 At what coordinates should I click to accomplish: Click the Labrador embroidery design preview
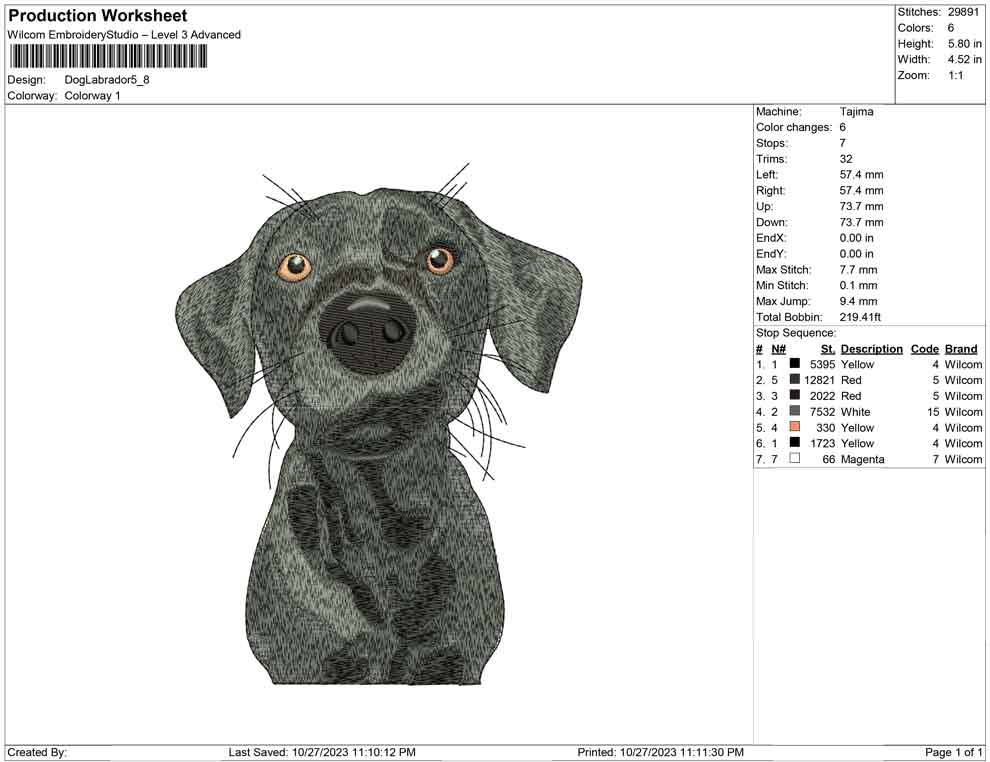[379, 424]
